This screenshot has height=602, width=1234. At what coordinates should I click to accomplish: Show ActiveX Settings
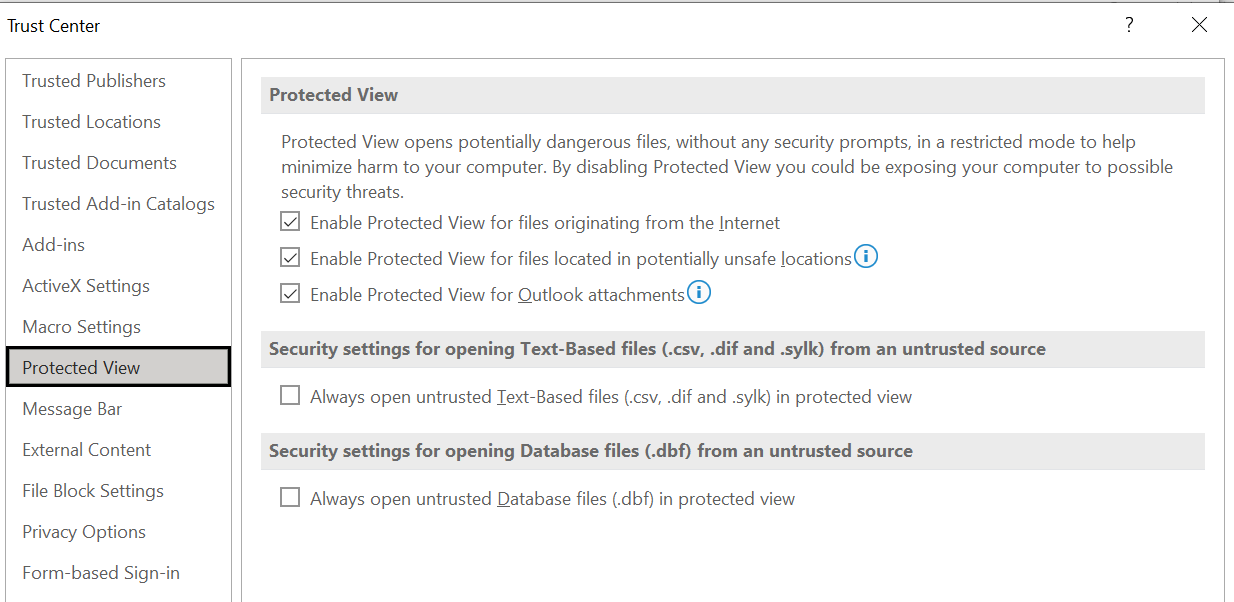(86, 286)
